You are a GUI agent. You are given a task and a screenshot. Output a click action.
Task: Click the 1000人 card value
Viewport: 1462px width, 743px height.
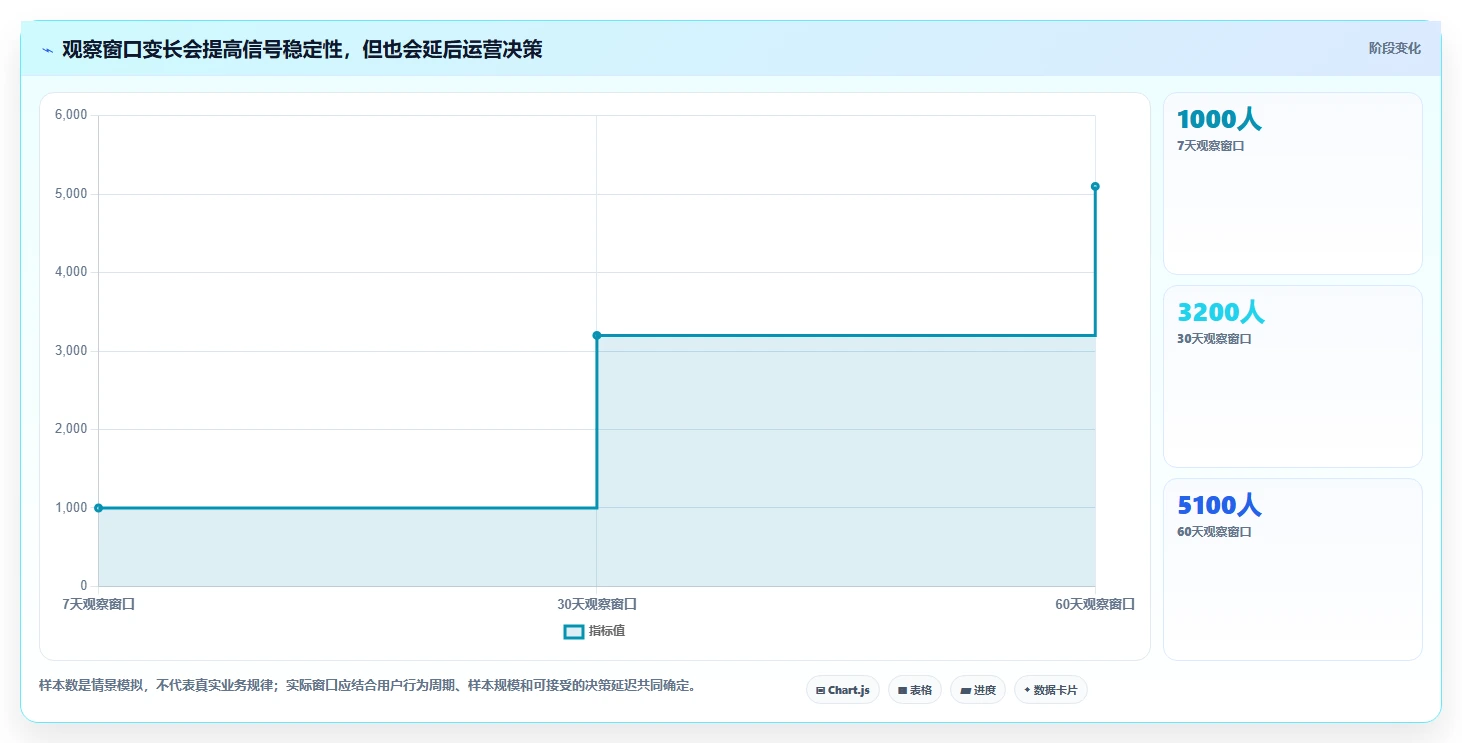(1219, 119)
